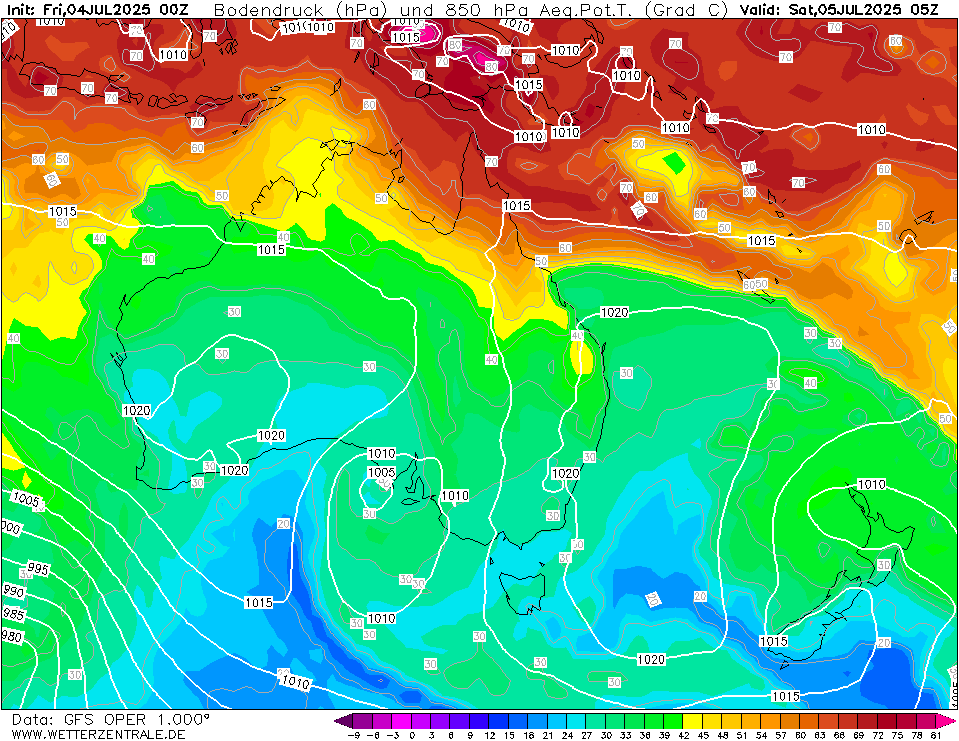The height and width of the screenshot is (741, 959).
Task: Select the cyan legend swatch between 24 and 27
Action: click(577, 720)
